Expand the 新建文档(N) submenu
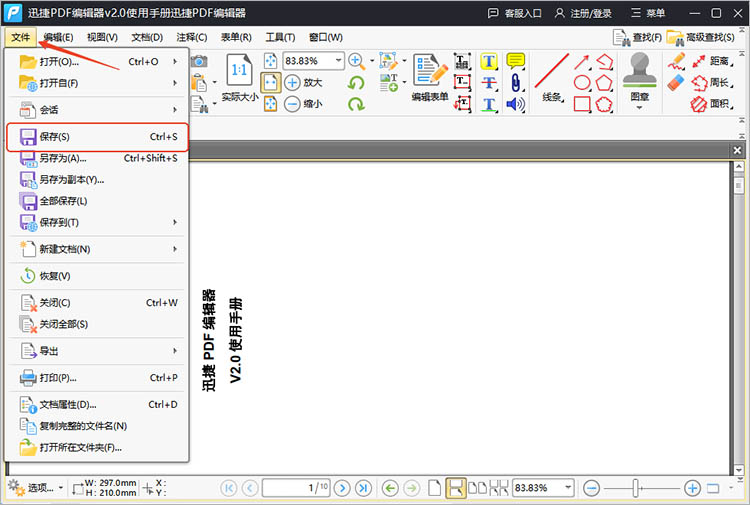Image resolution: width=750 pixels, height=505 pixels. (175, 249)
